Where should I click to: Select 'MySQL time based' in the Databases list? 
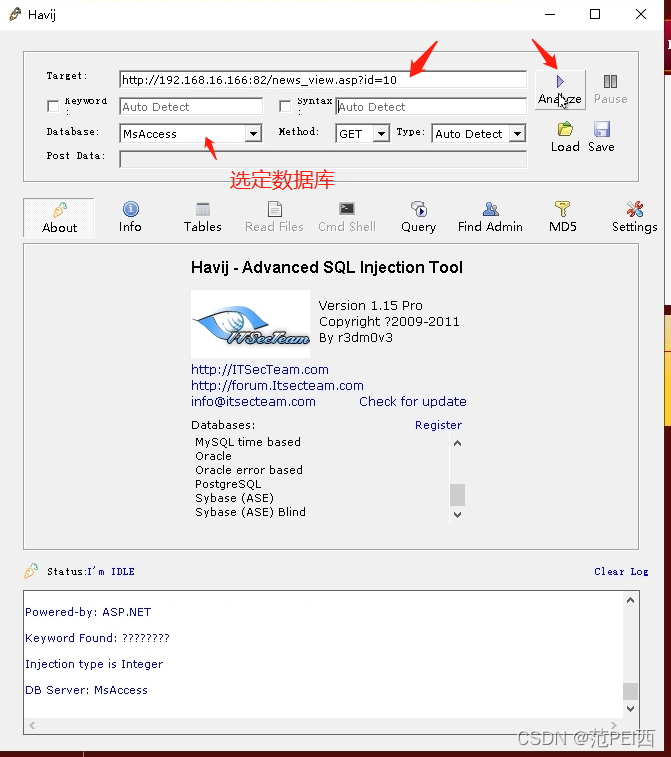(248, 442)
